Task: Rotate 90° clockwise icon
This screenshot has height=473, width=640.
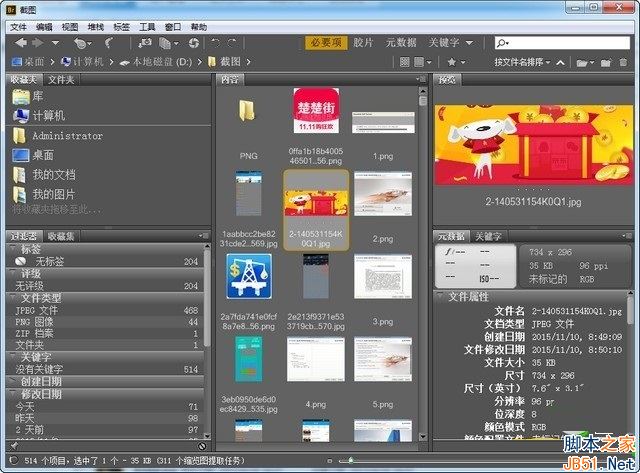Action: 232,42
